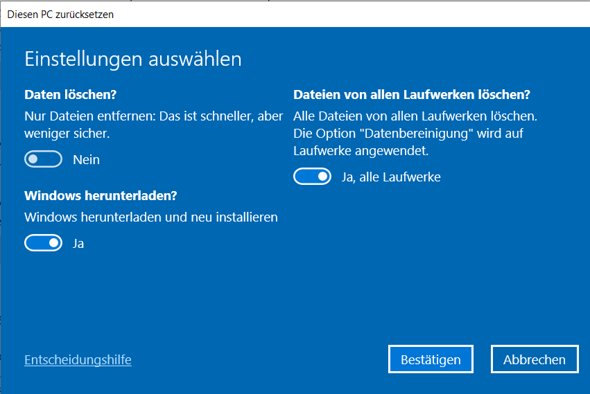
Task: Click the 'Ja' text beside Windows toggle
Action: click(x=78, y=244)
